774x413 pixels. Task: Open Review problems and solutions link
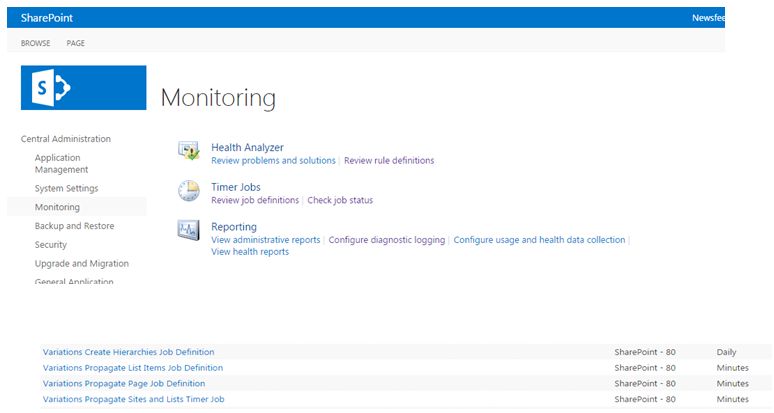click(x=273, y=161)
